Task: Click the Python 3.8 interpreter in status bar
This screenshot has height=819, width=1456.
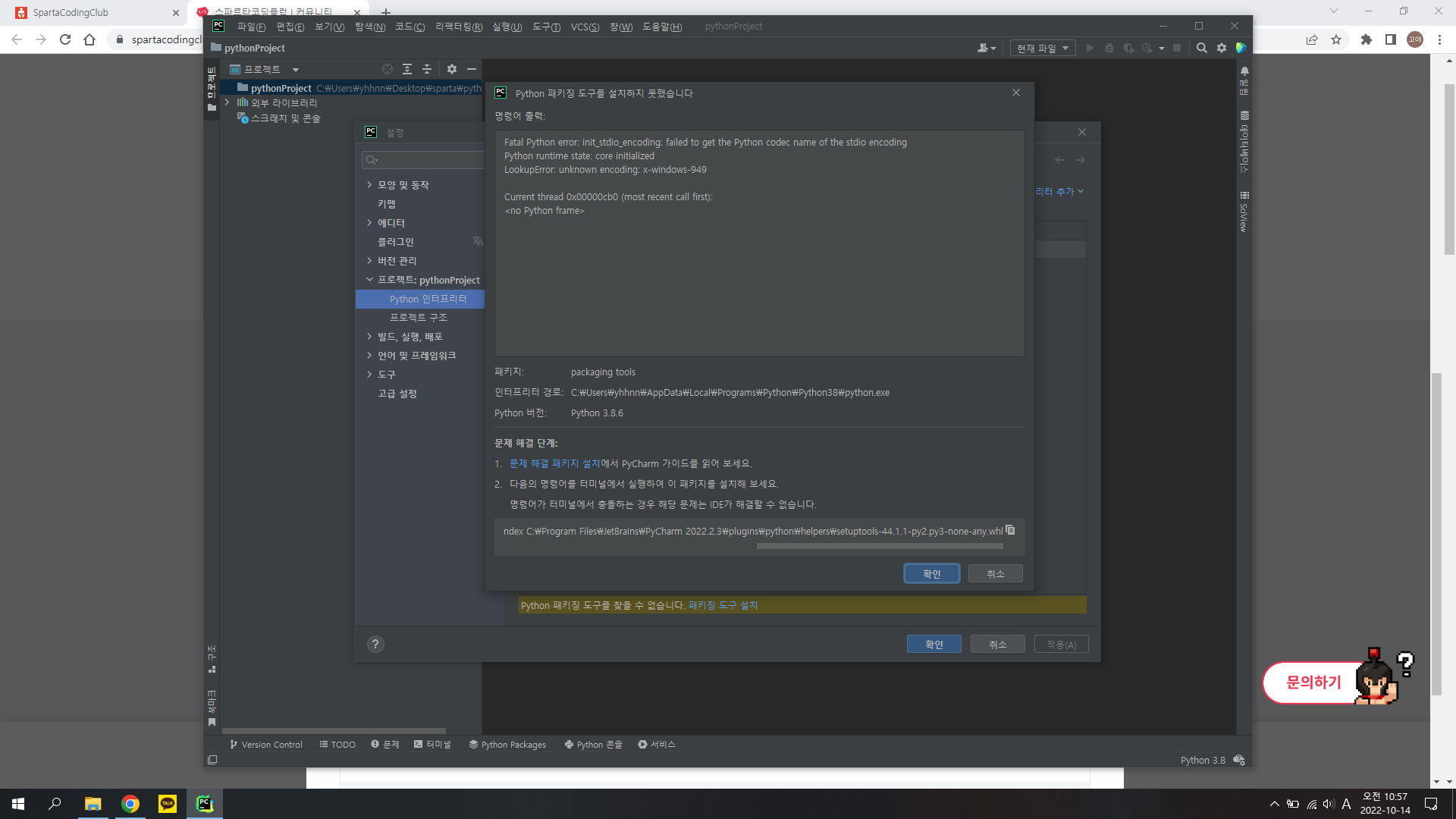Action: (x=1203, y=760)
